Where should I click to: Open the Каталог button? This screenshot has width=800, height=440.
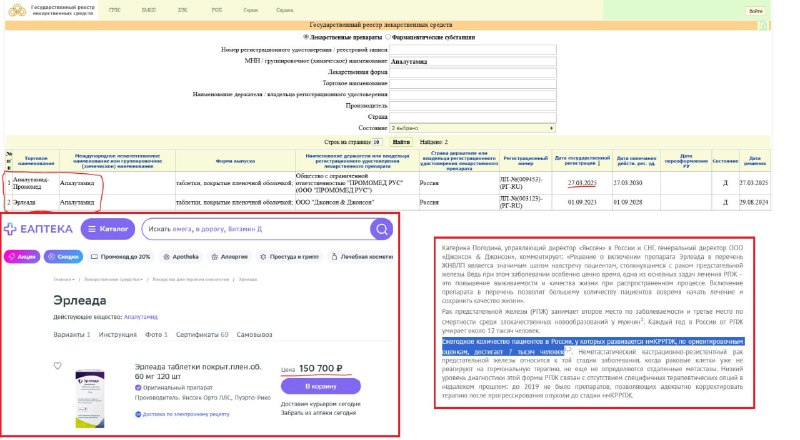pos(108,229)
